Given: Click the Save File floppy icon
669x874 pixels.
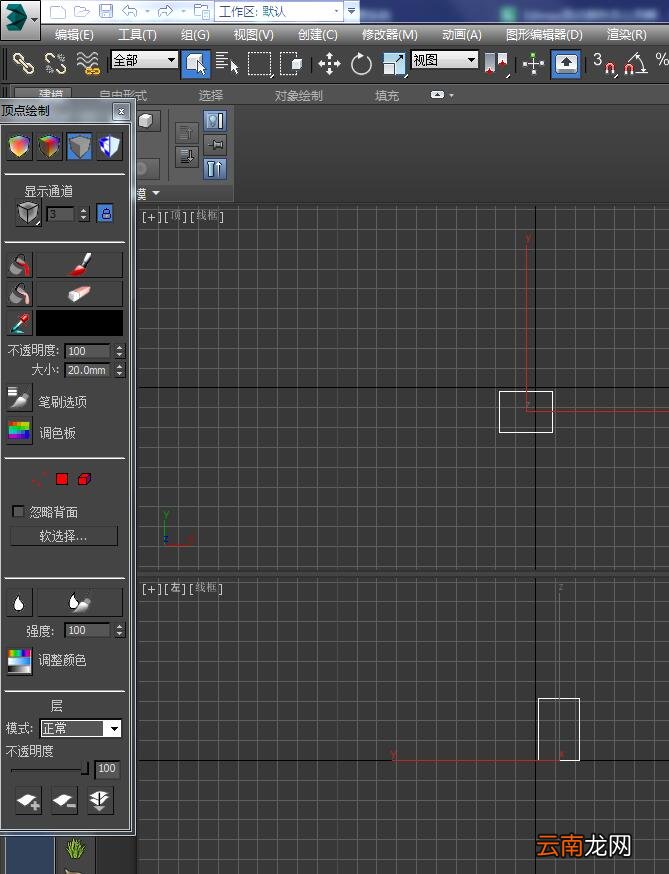Looking at the screenshot, I should pyautogui.click(x=105, y=11).
